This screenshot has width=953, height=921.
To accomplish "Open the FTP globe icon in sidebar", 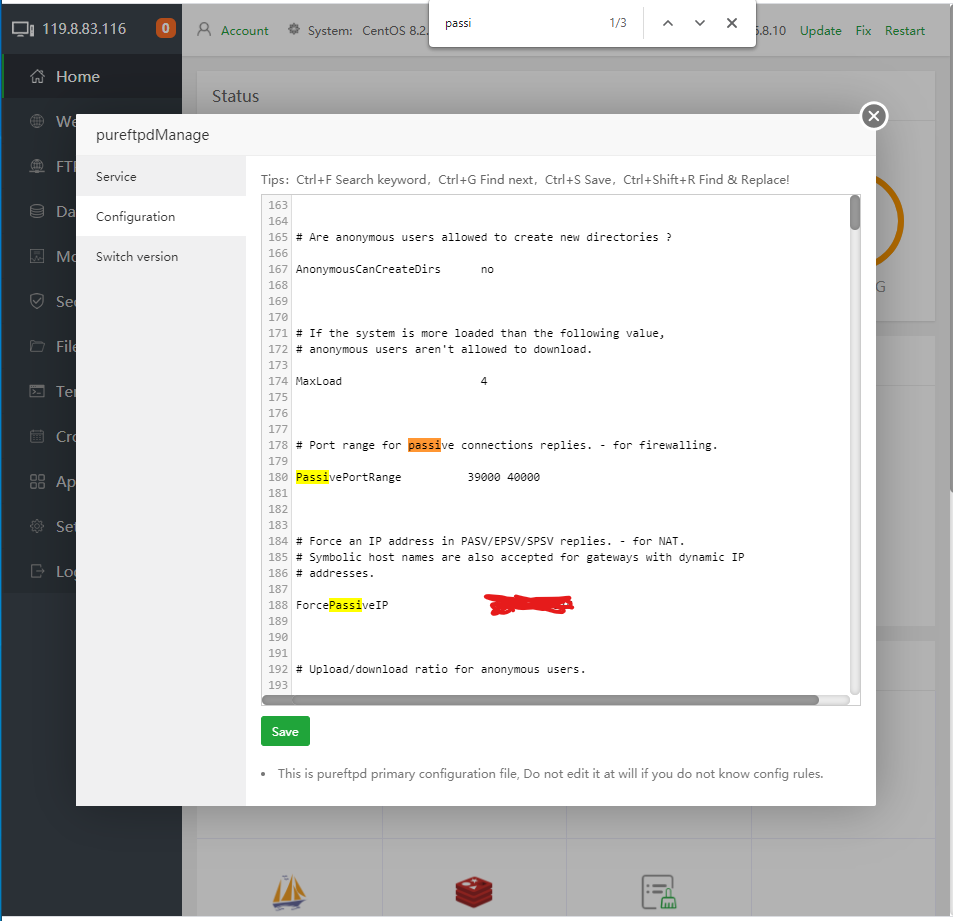I will (37, 167).
